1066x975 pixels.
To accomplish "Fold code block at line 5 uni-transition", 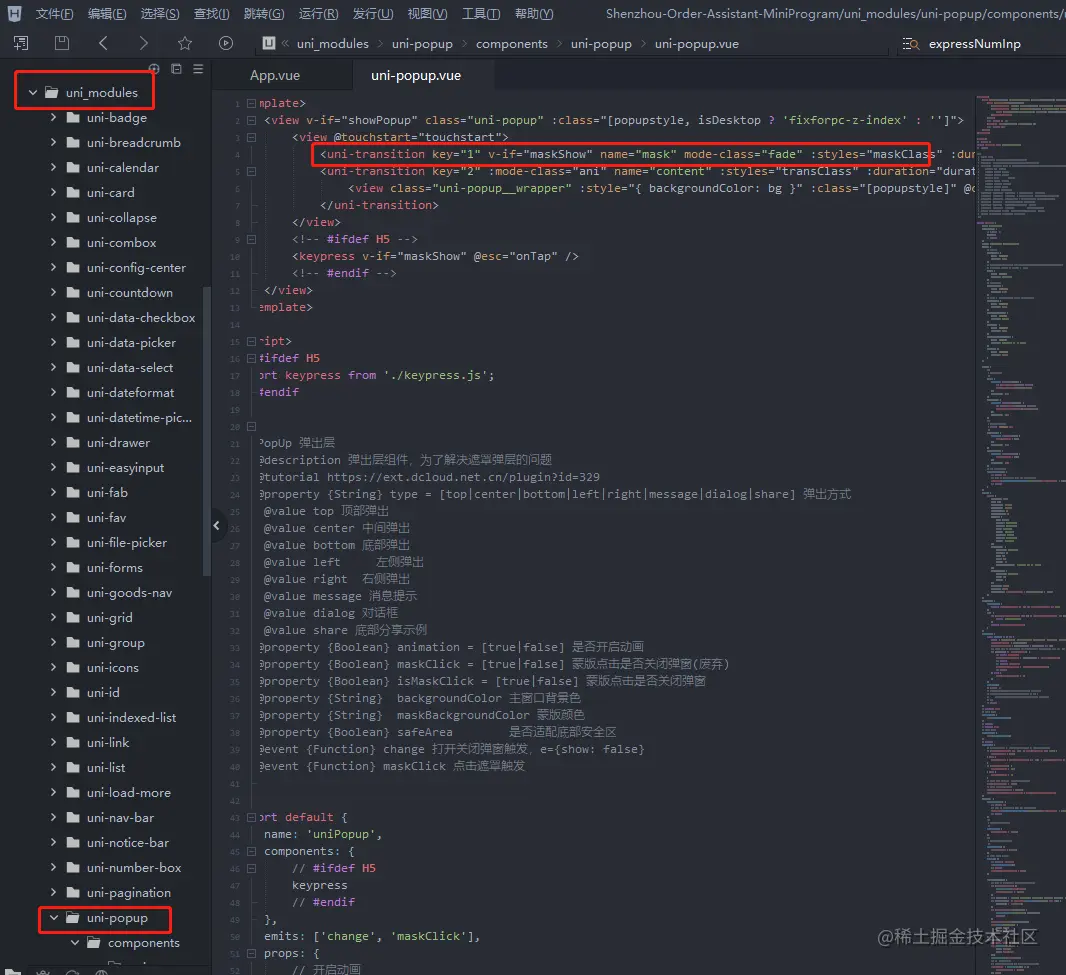I will 251,171.
